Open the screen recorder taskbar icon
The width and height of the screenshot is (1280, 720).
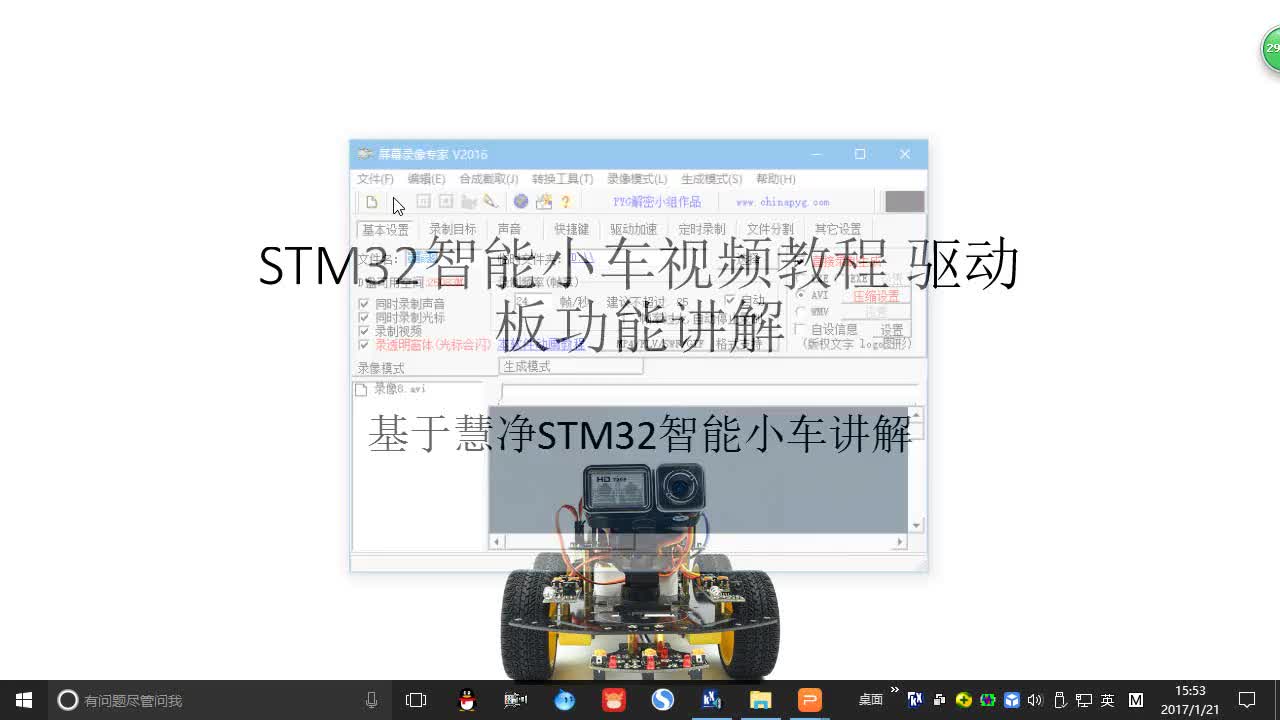click(516, 700)
